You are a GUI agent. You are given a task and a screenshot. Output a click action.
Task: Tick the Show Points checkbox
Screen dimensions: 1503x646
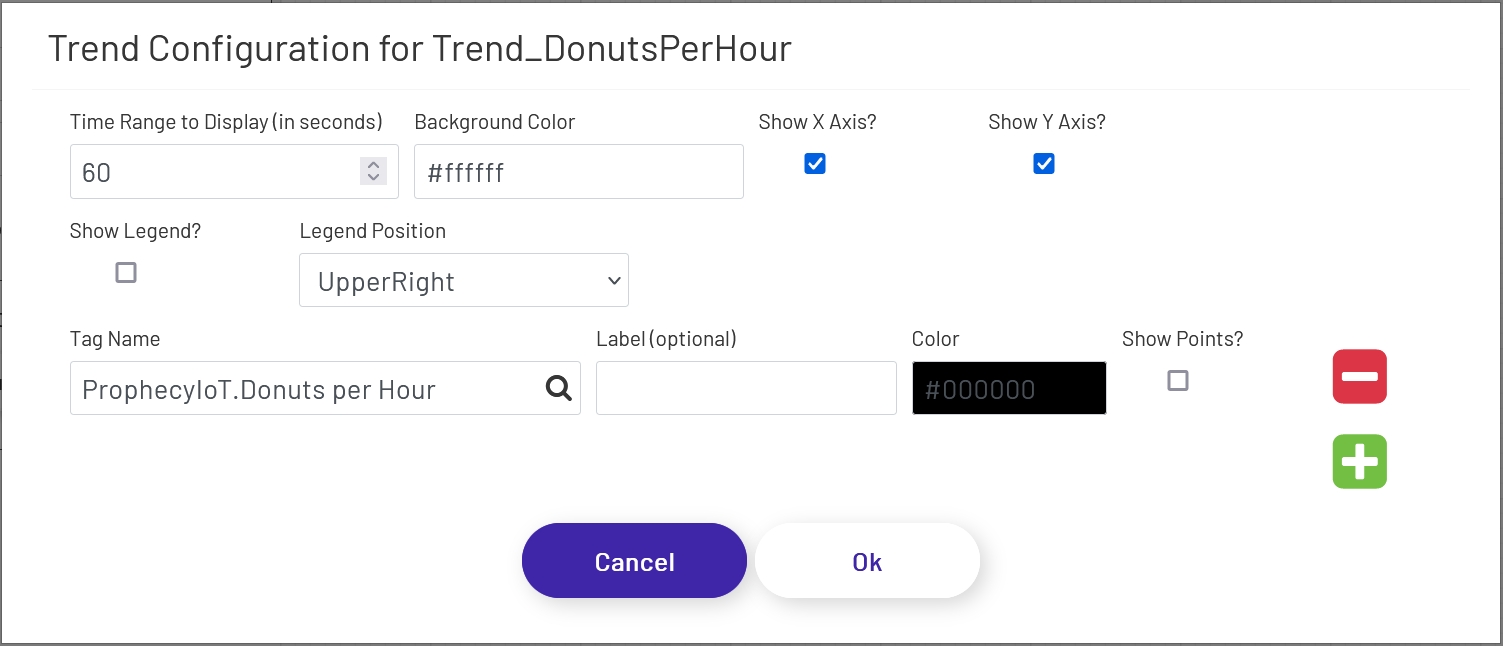tap(1178, 380)
